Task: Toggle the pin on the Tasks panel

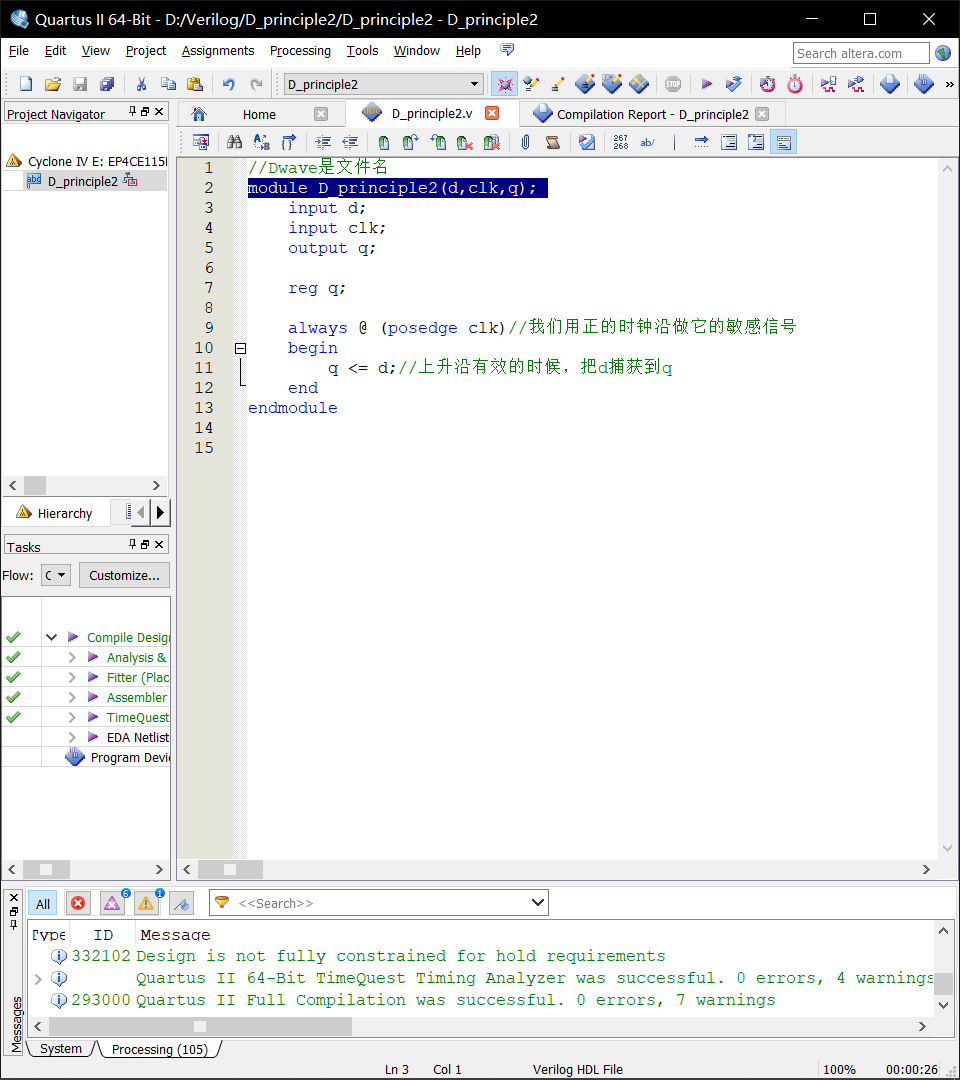Action: [133, 544]
